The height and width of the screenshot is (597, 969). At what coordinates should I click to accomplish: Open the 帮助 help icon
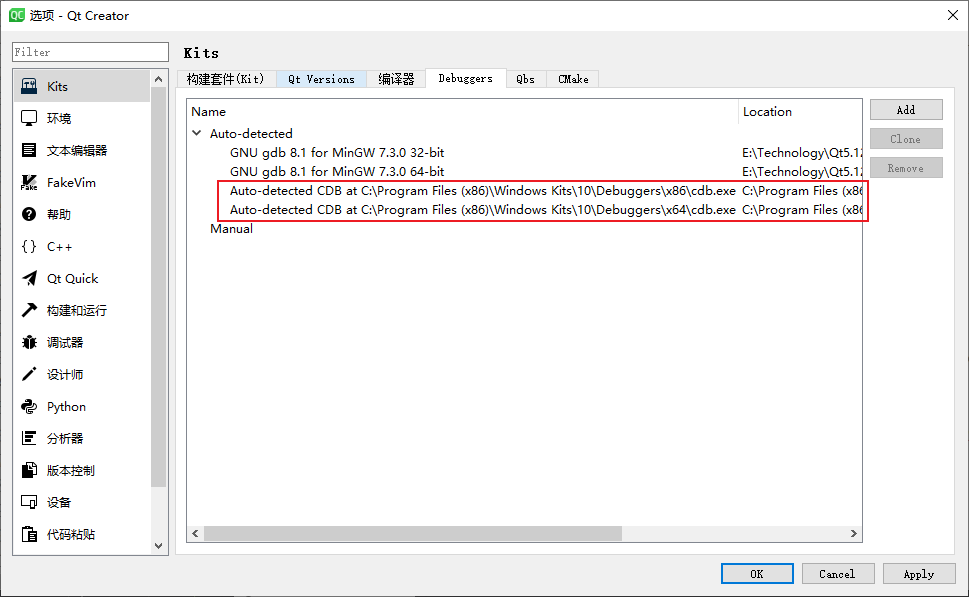(29, 214)
